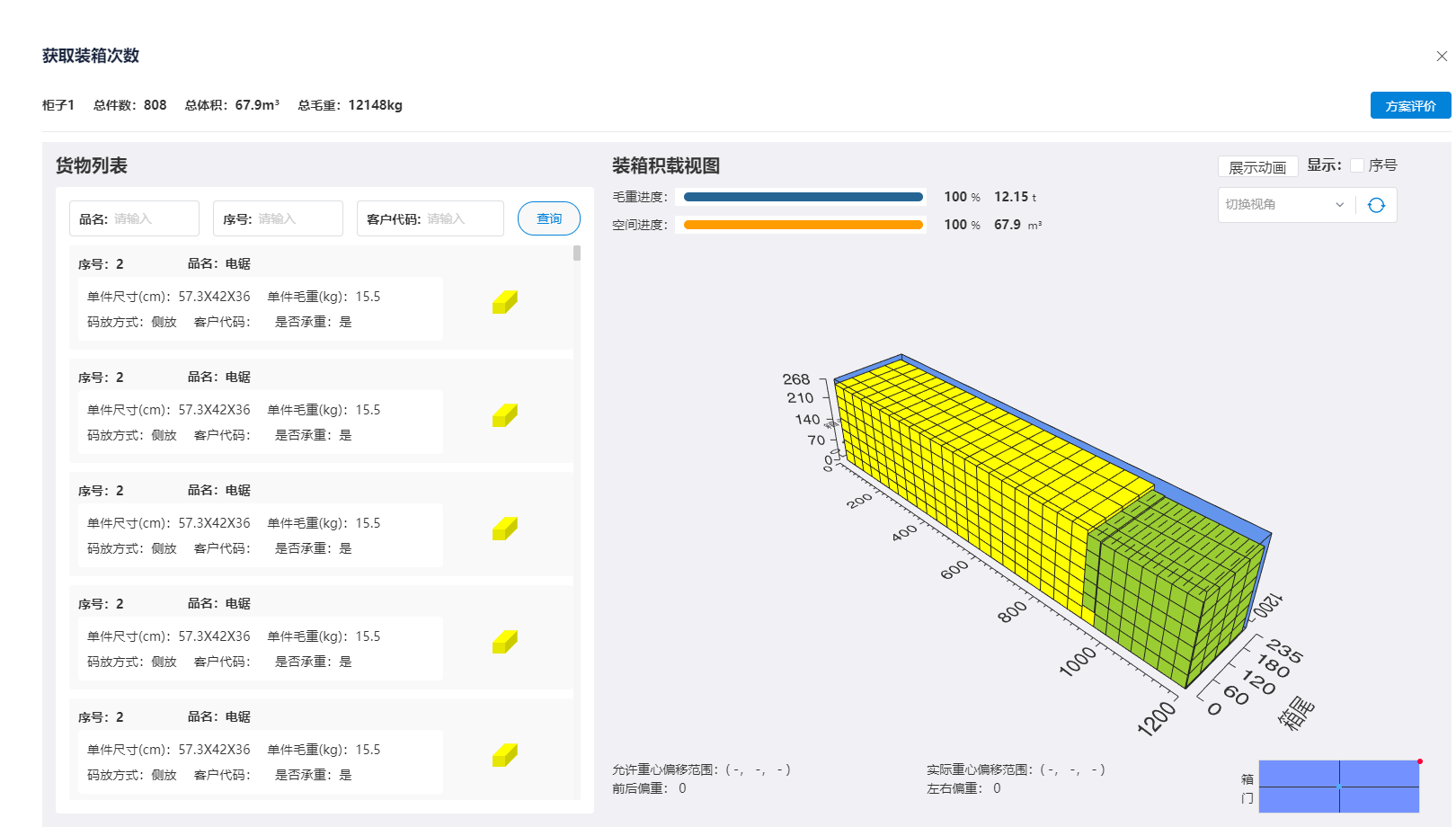This screenshot has width=1456, height=827.
Task: Select the 货物列表 panel title
Action: click(90, 165)
